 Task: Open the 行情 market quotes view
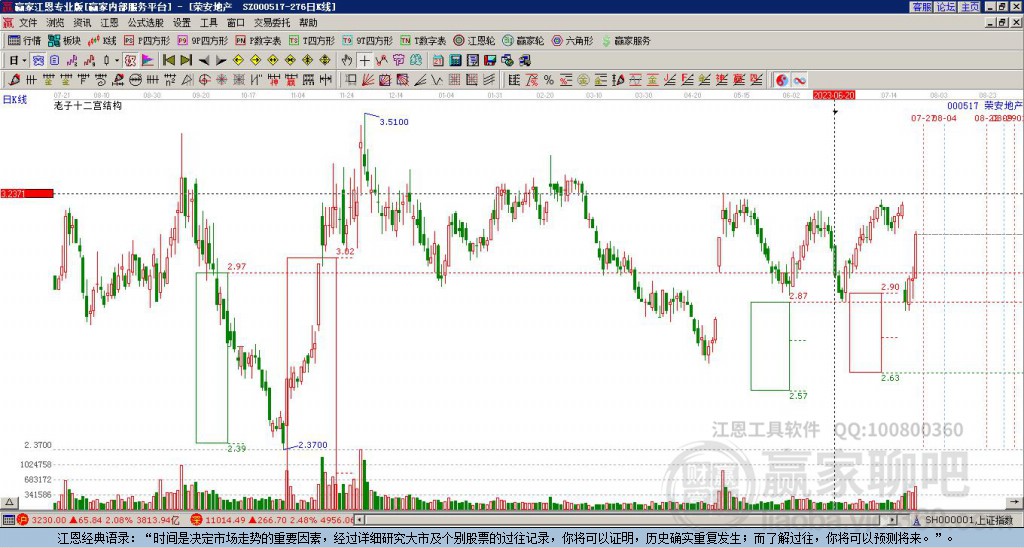tap(24, 40)
